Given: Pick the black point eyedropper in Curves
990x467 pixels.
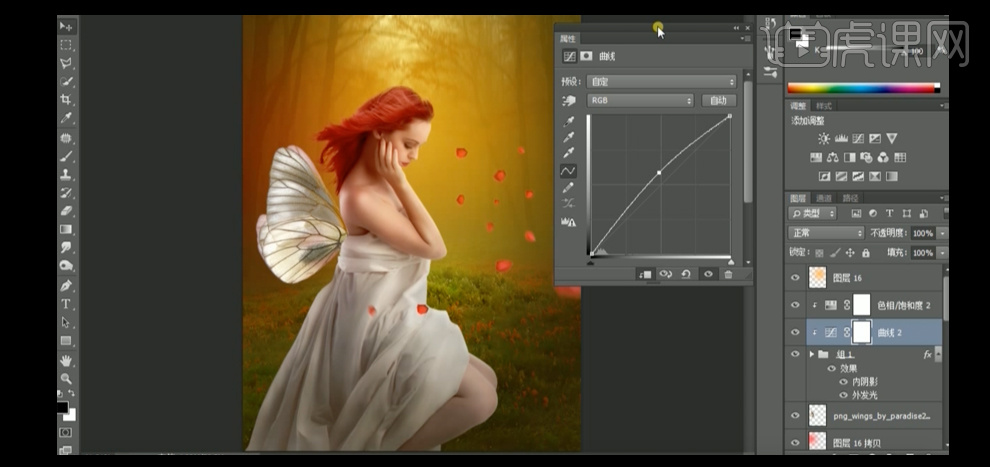Looking at the screenshot, I should click(569, 121).
